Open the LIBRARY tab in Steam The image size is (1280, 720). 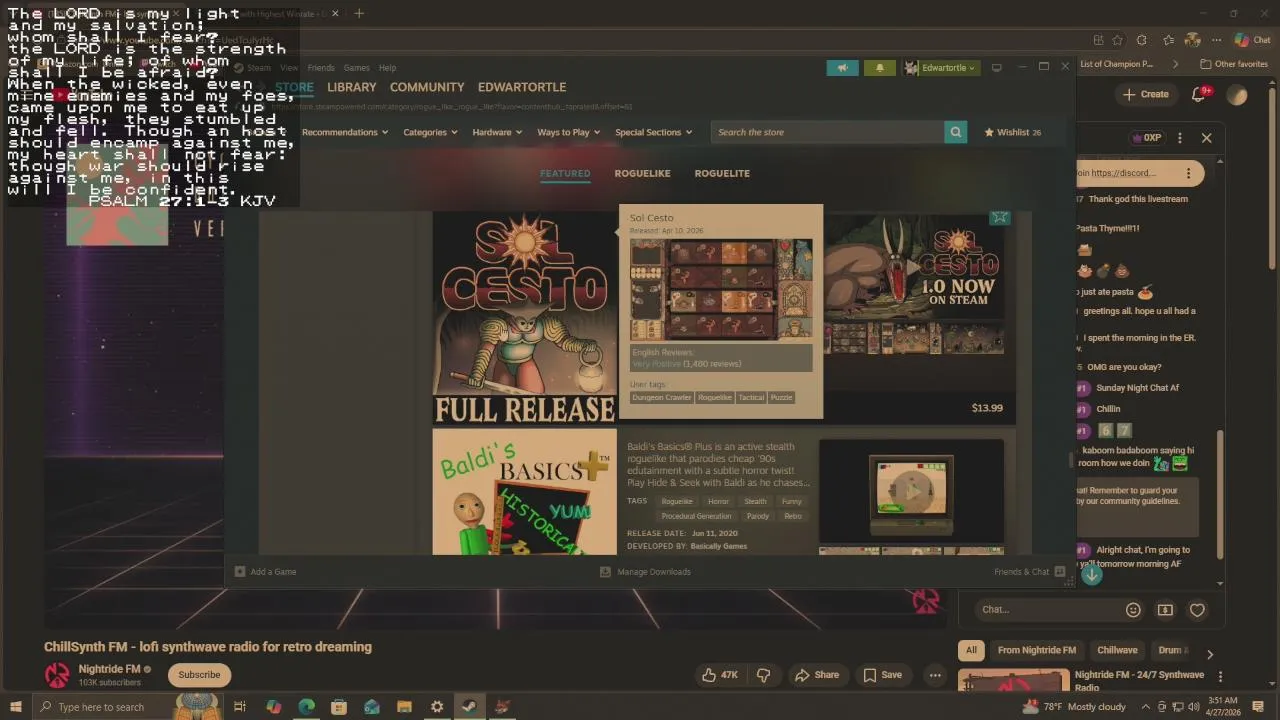click(352, 87)
